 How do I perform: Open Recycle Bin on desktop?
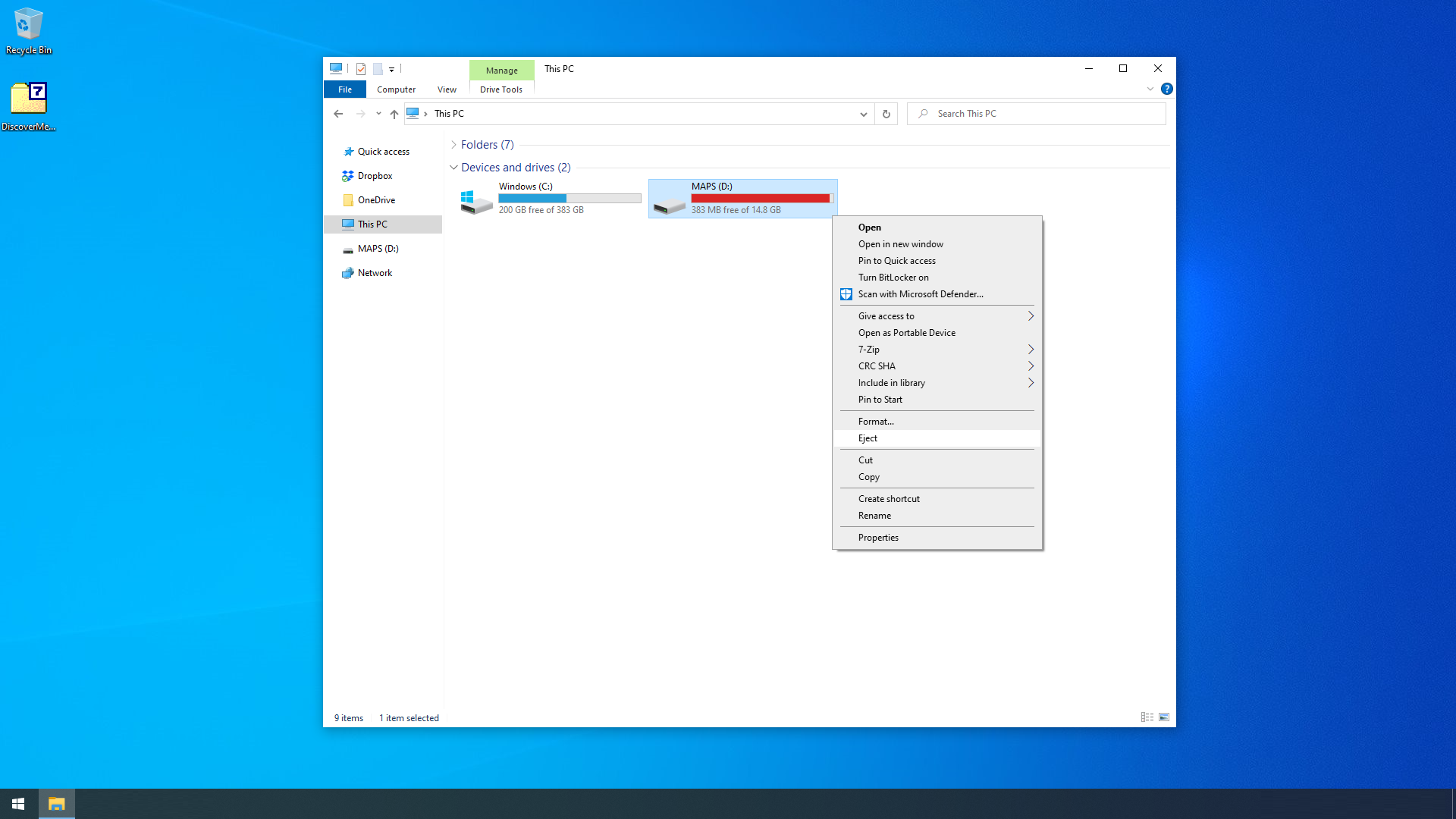(x=28, y=32)
